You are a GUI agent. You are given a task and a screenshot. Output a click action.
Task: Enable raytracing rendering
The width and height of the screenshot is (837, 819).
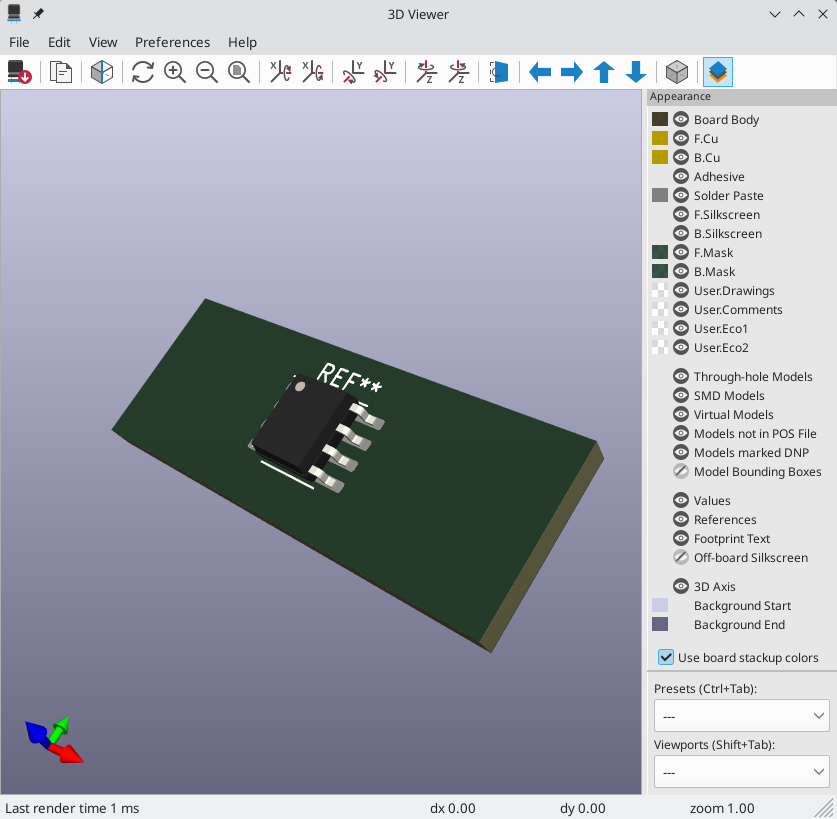(x=676, y=72)
